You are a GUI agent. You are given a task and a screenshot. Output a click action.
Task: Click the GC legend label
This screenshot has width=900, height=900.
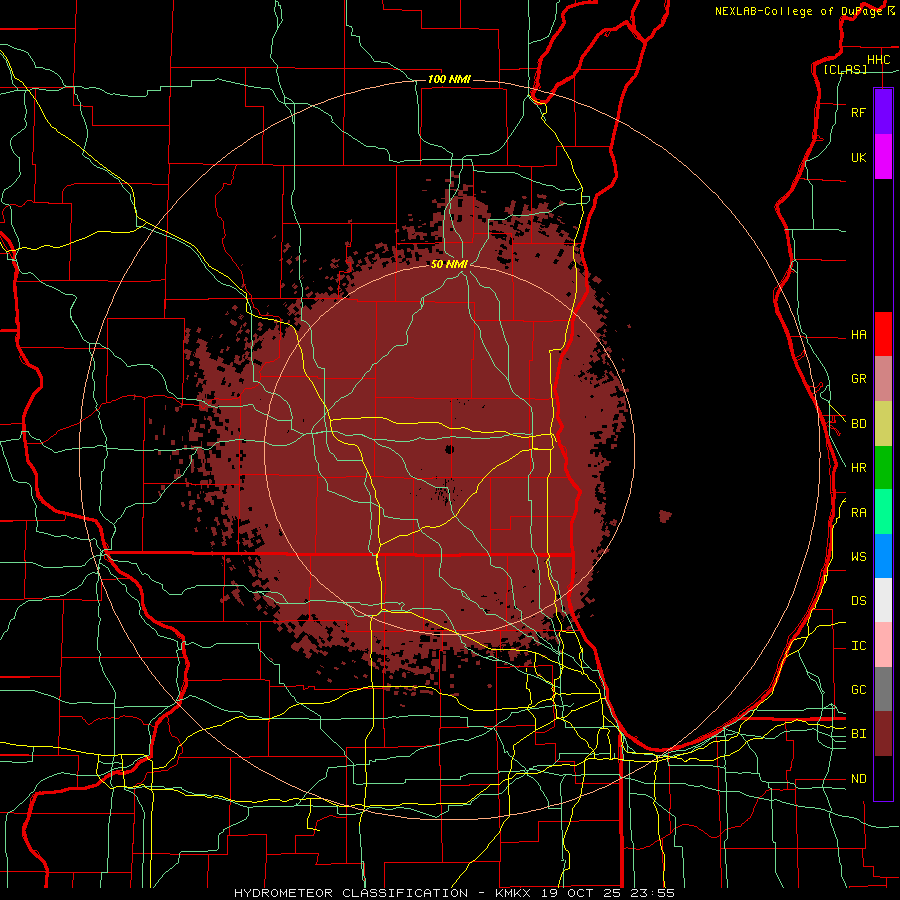pos(858,689)
